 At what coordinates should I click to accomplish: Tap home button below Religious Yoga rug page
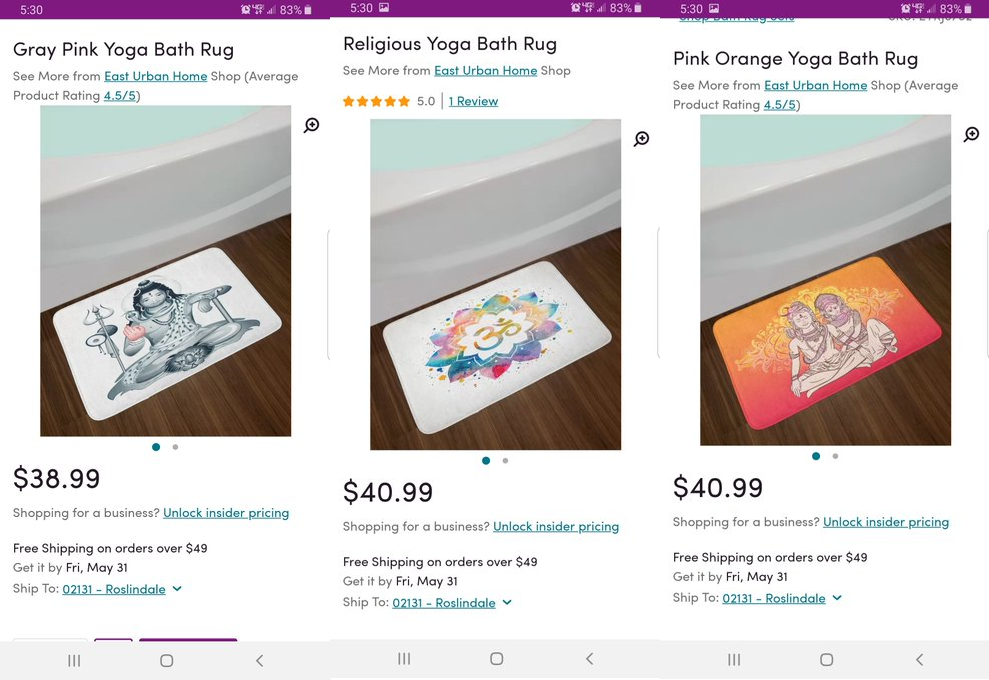(496, 658)
